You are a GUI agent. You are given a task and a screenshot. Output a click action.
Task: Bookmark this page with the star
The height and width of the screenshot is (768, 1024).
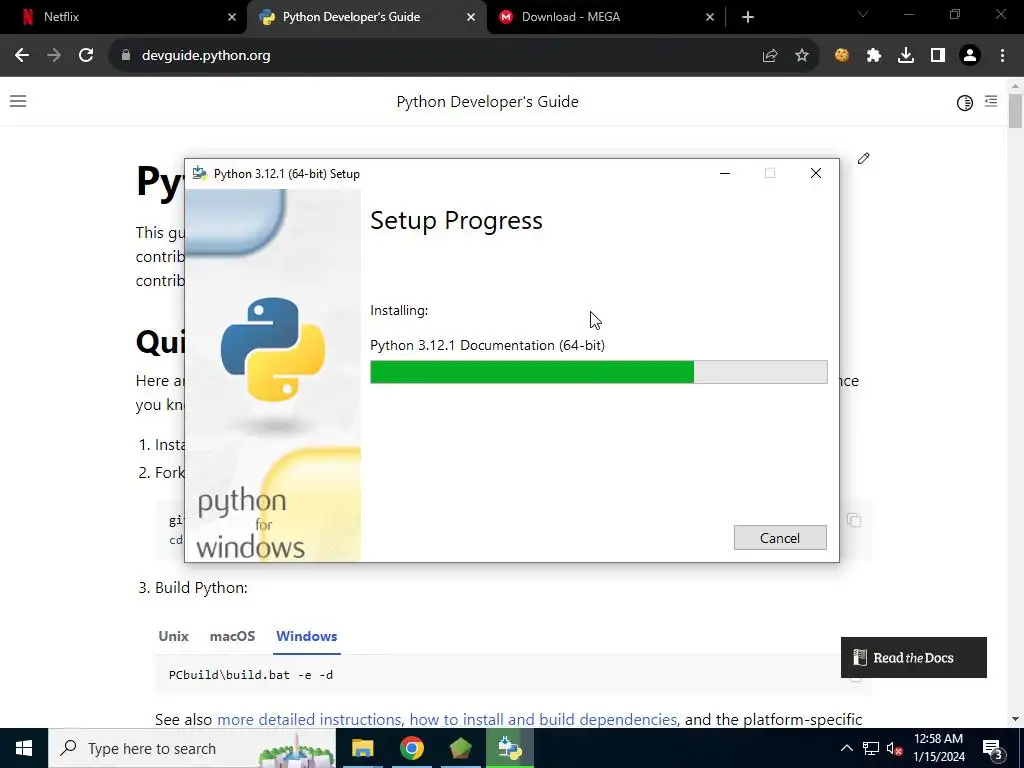(802, 56)
